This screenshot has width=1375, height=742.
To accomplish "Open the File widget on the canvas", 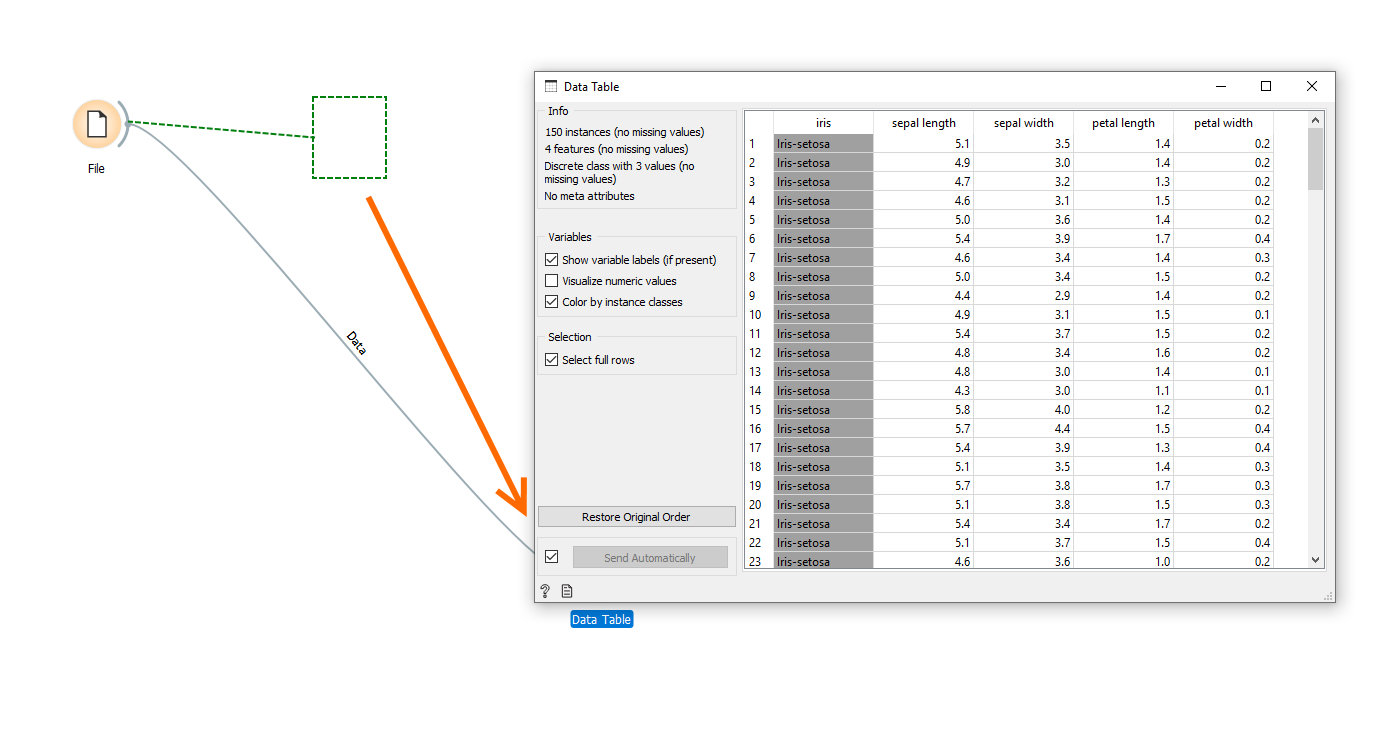I will click(x=96, y=124).
